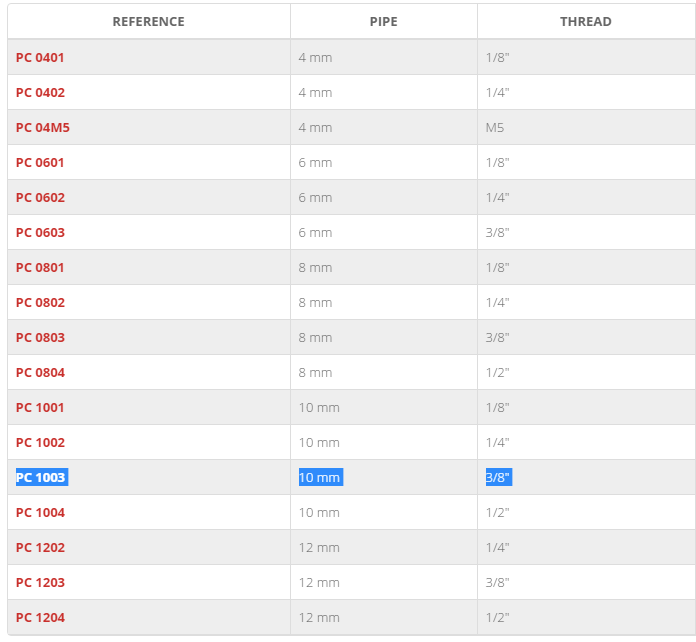Open the PC 0602 reference link
The width and height of the screenshot is (696, 642).
tap(40, 198)
